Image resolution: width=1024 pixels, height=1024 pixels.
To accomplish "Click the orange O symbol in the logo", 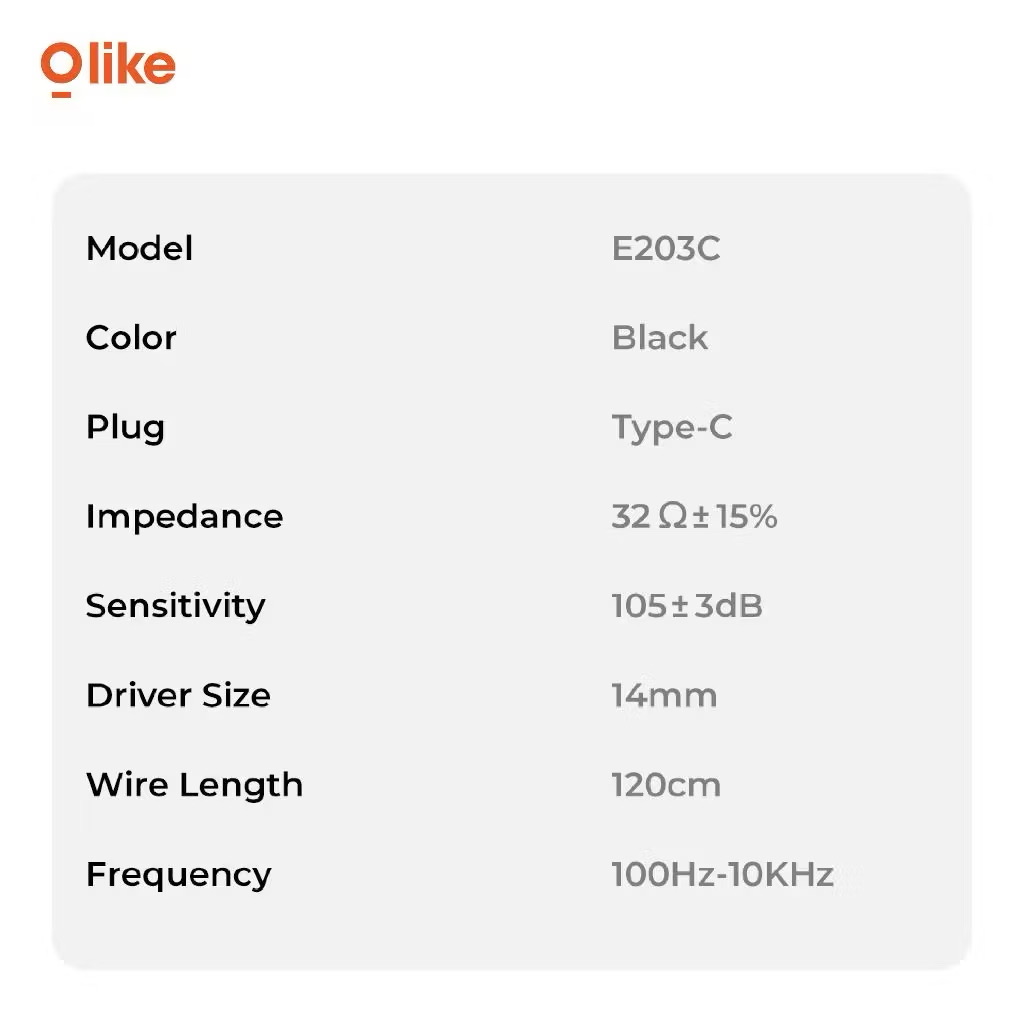I will 62,66.
